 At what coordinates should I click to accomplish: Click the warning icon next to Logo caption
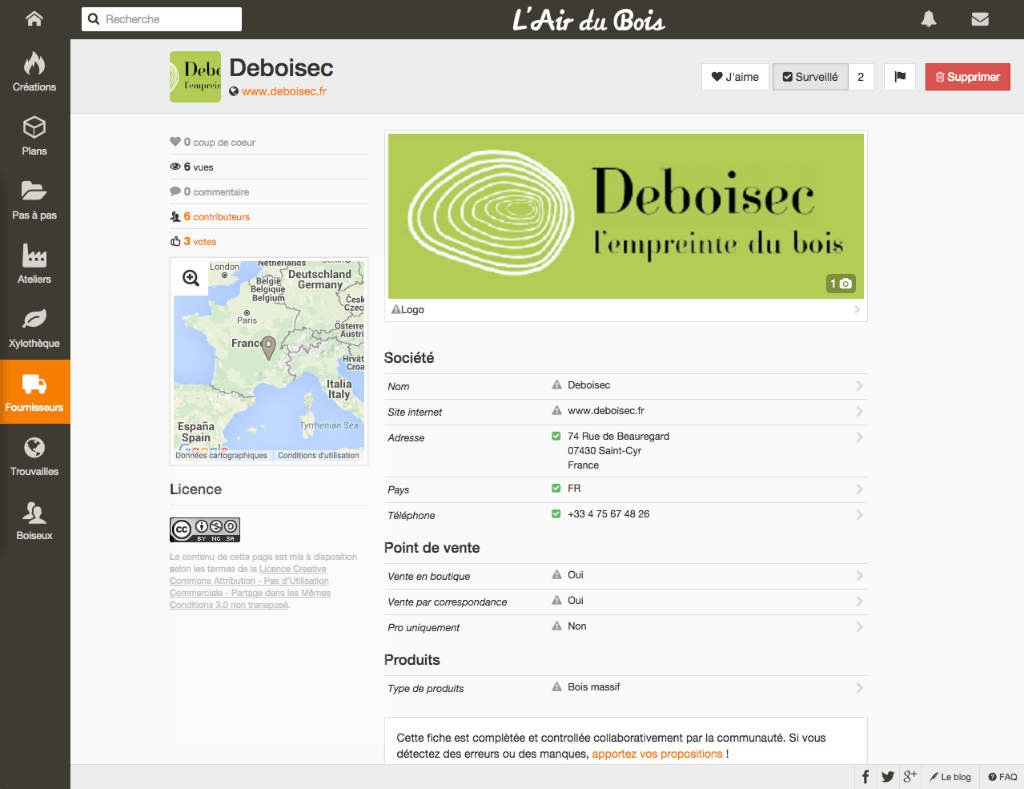click(x=396, y=309)
